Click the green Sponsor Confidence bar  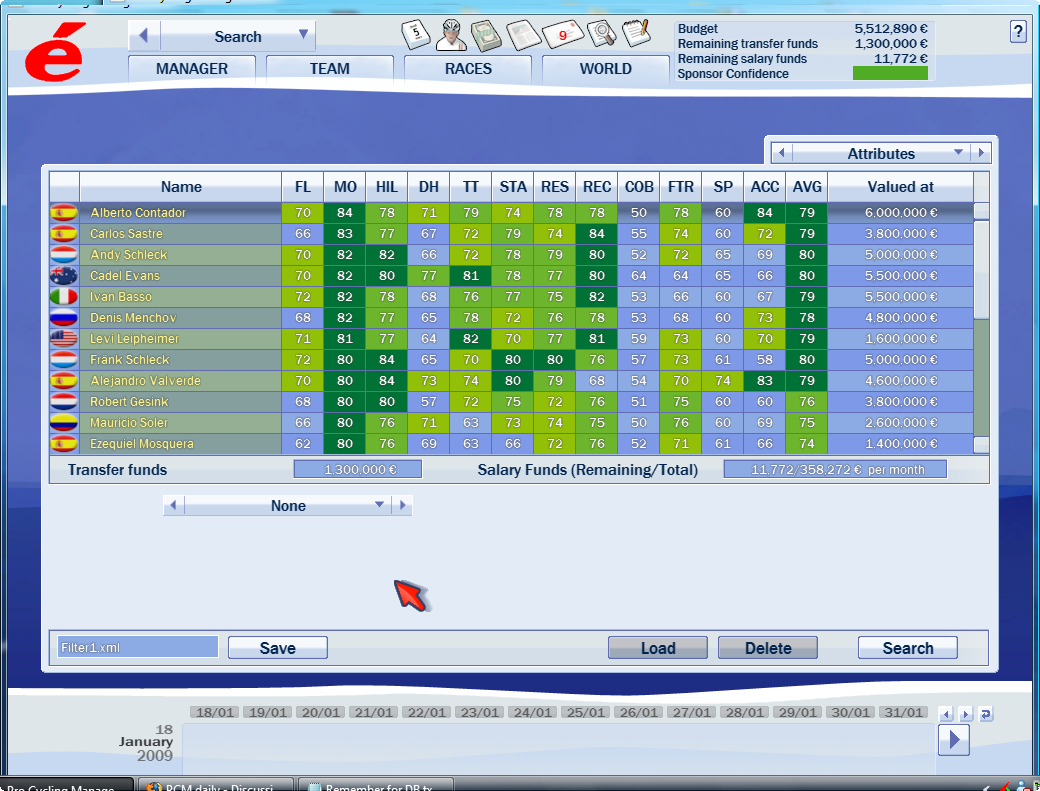coord(889,73)
